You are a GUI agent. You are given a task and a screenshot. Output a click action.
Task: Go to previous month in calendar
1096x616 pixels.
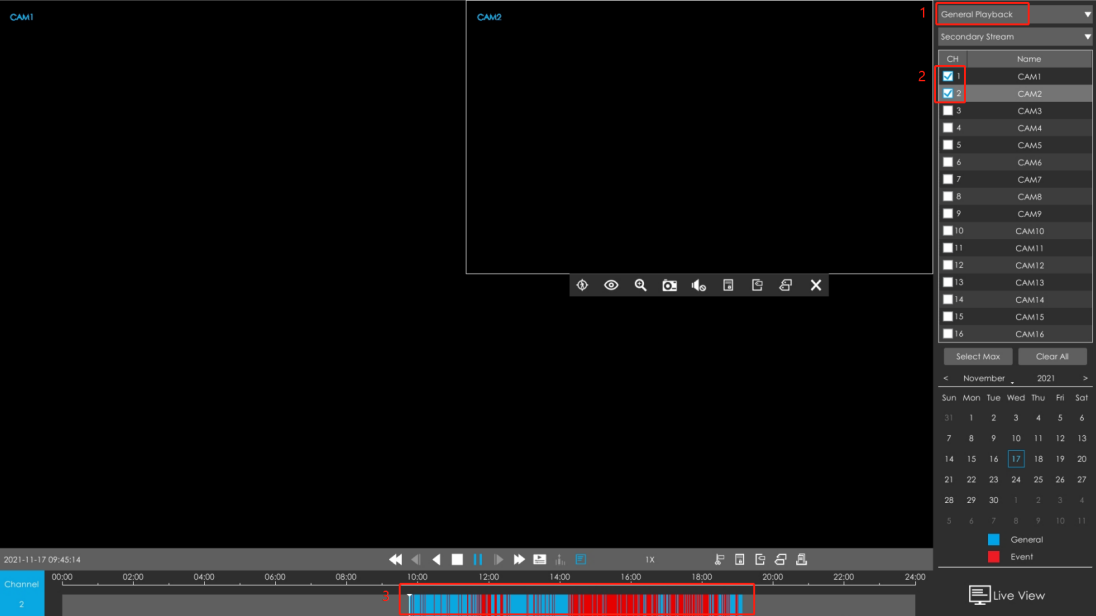point(946,378)
